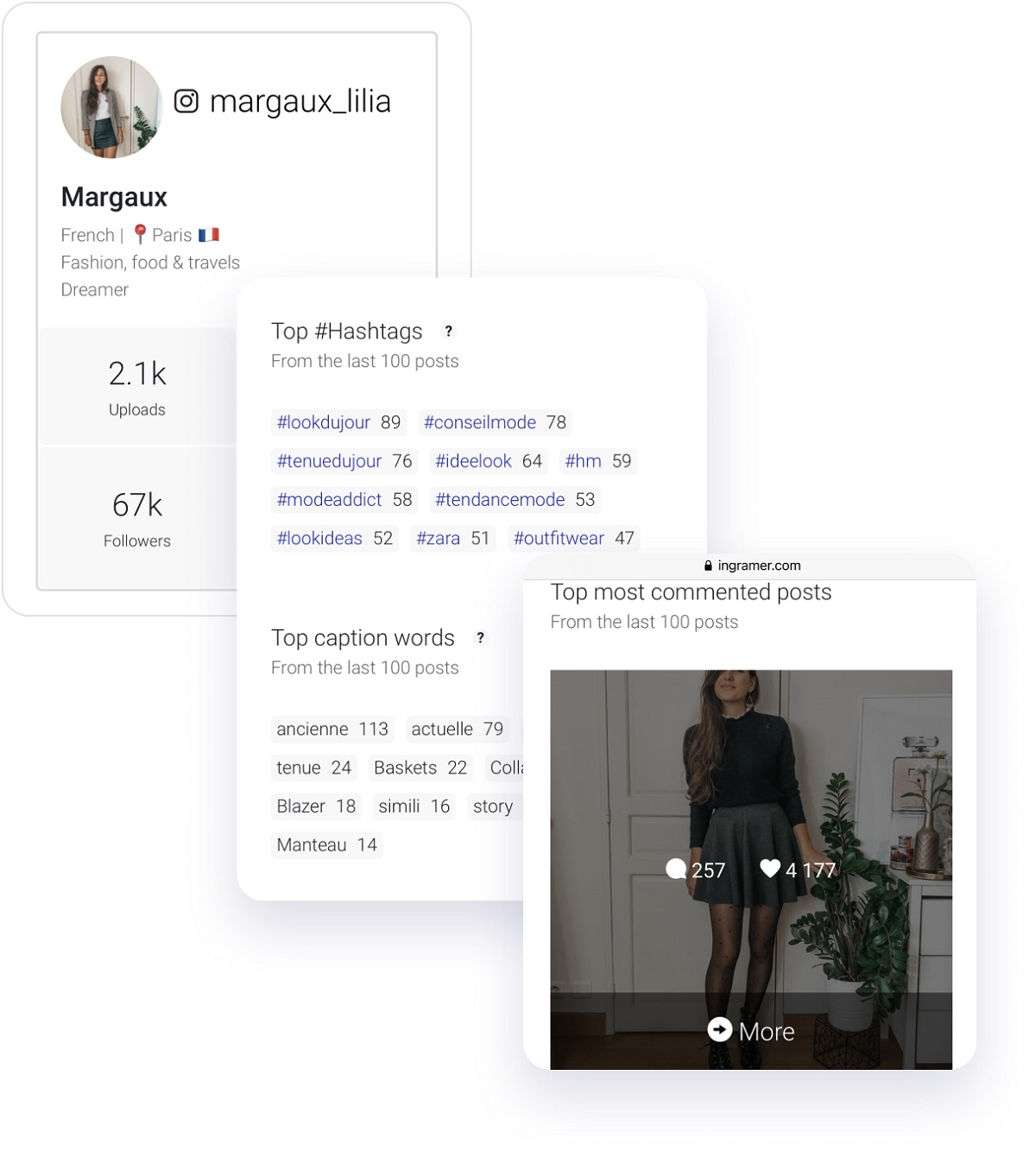The height and width of the screenshot is (1151, 1036).
Task: Open the margaux_lilia username link
Action: [x=300, y=102]
